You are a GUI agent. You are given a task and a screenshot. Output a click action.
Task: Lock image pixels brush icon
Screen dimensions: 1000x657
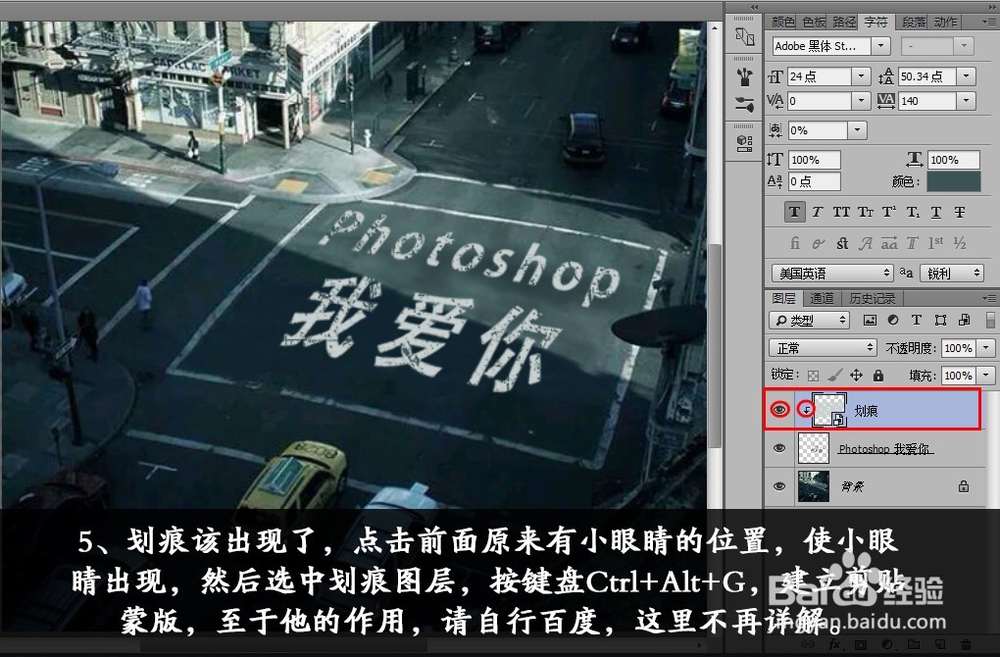point(835,376)
